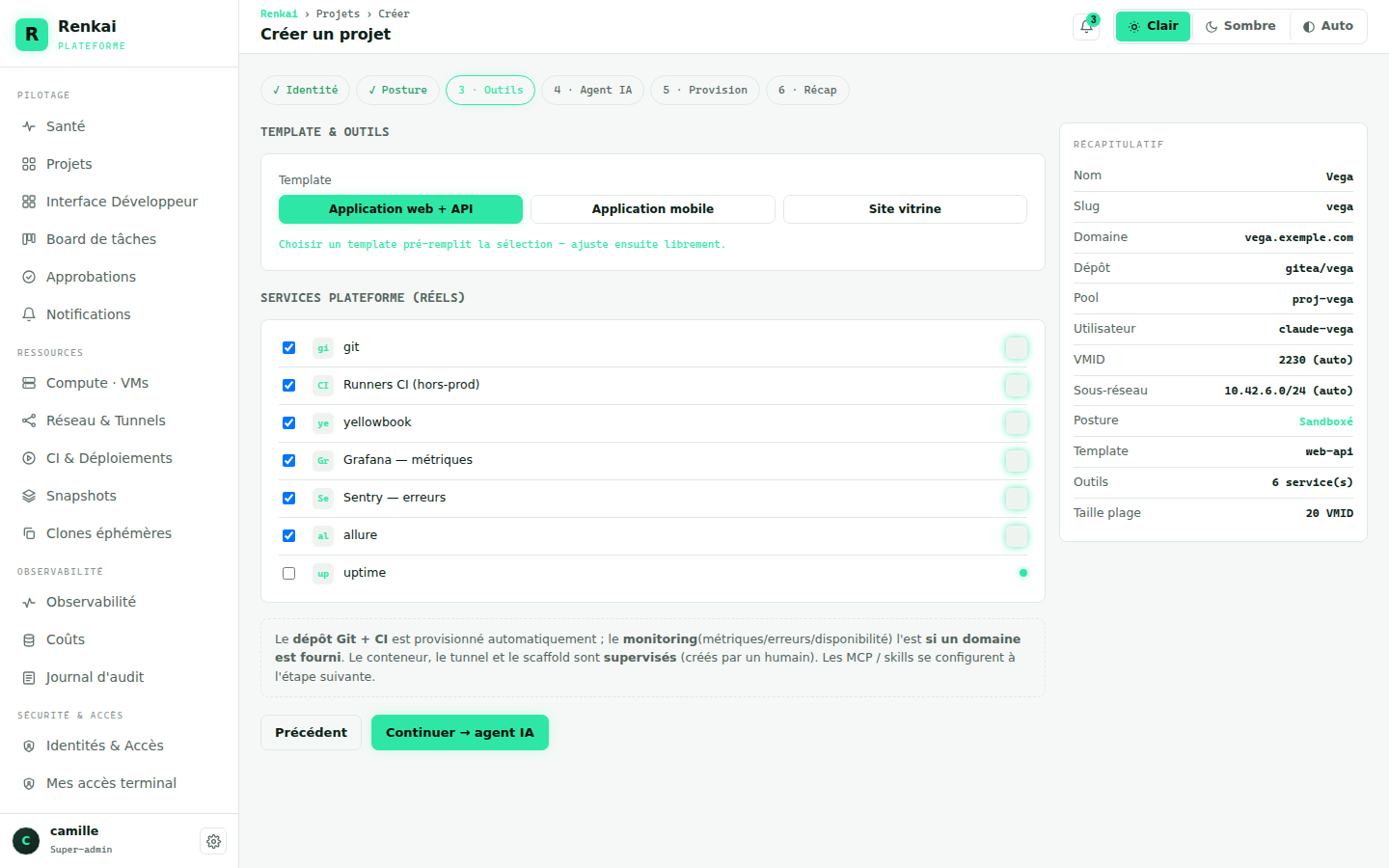Open CI & Déploiements via its play icon
Screen dimensions: 1389x868
pos(29,458)
